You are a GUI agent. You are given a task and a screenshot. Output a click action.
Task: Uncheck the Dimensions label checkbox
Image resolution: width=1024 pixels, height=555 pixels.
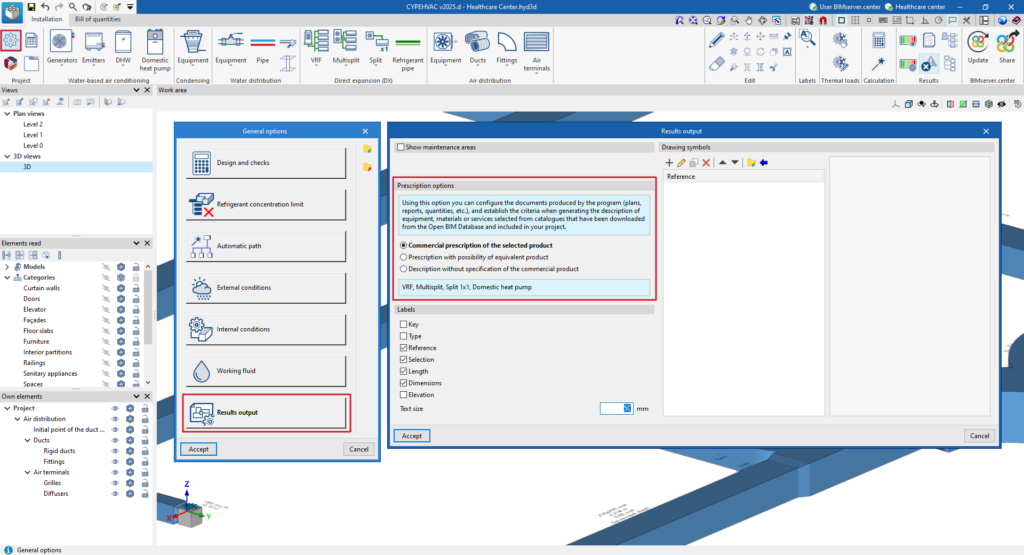pyautogui.click(x=404, y=383)
